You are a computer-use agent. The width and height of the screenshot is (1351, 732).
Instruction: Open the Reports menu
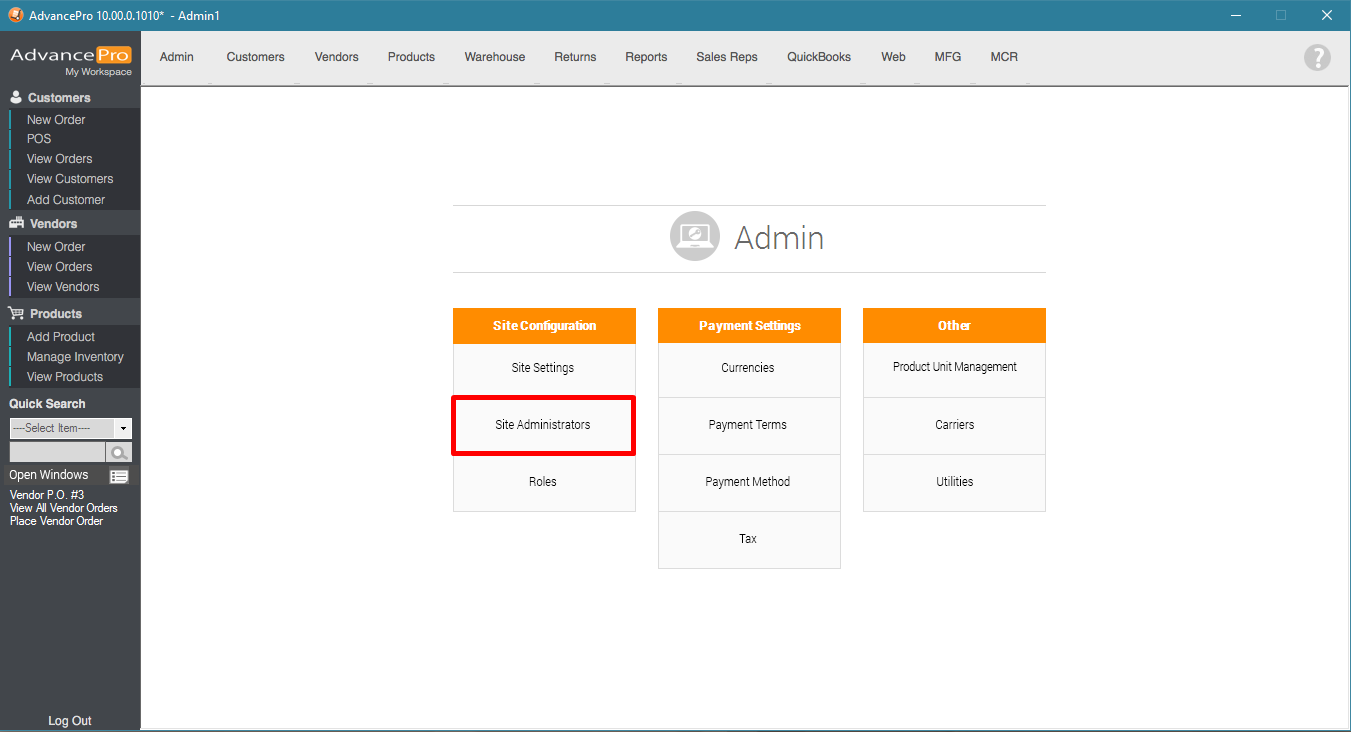coord(646,57)
